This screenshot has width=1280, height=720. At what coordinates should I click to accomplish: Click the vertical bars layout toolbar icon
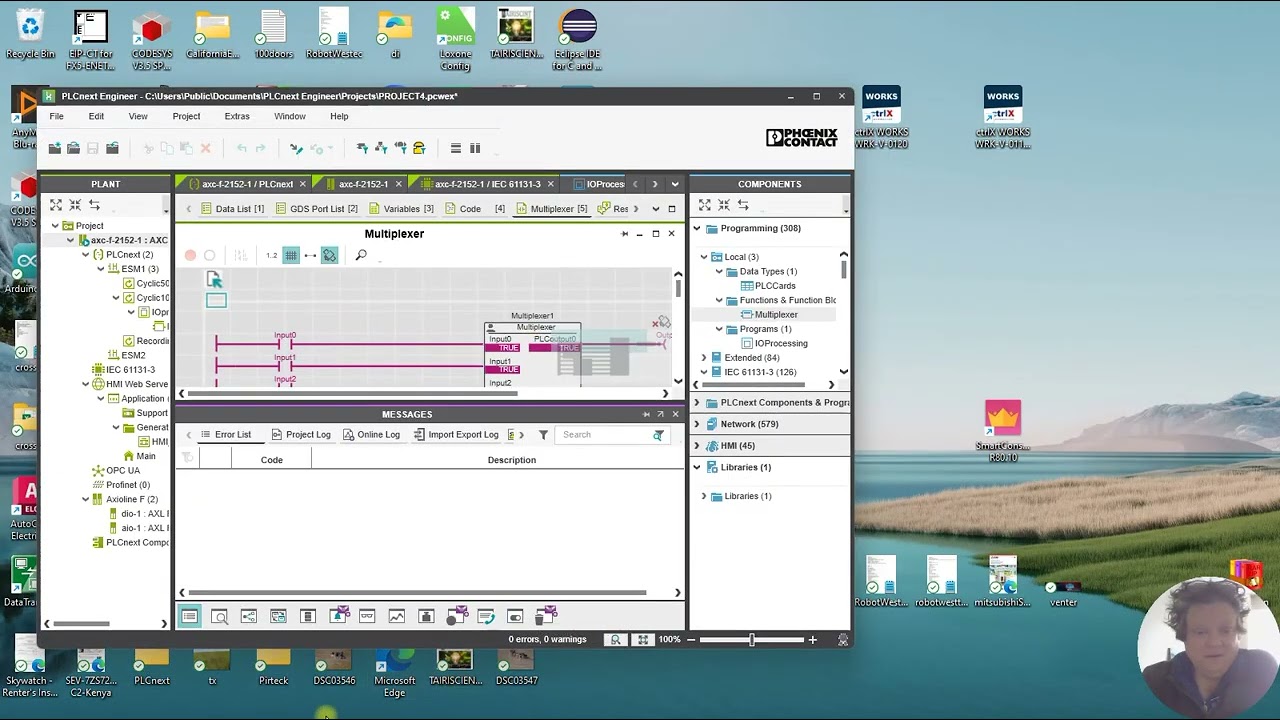click(475, 148)
